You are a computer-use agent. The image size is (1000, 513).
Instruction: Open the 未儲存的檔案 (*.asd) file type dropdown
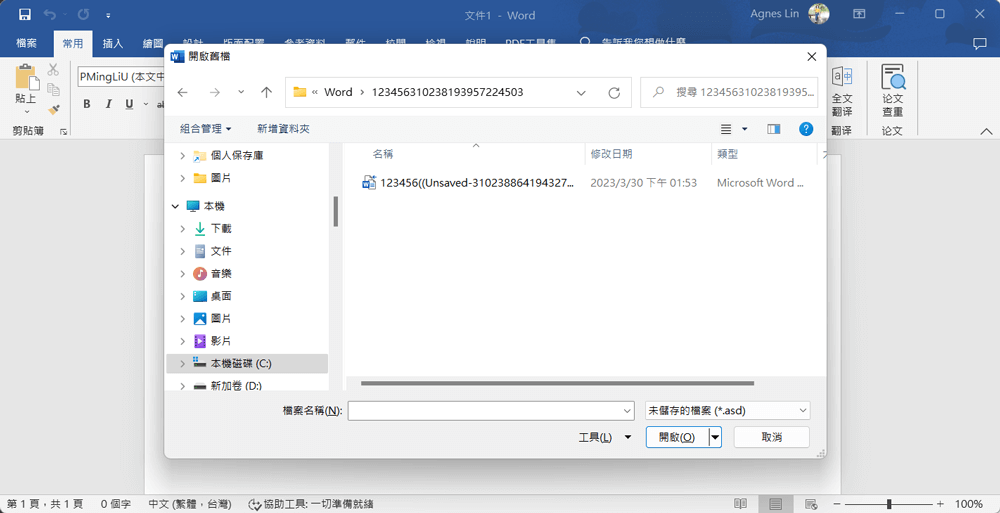[x=728, y=411]
